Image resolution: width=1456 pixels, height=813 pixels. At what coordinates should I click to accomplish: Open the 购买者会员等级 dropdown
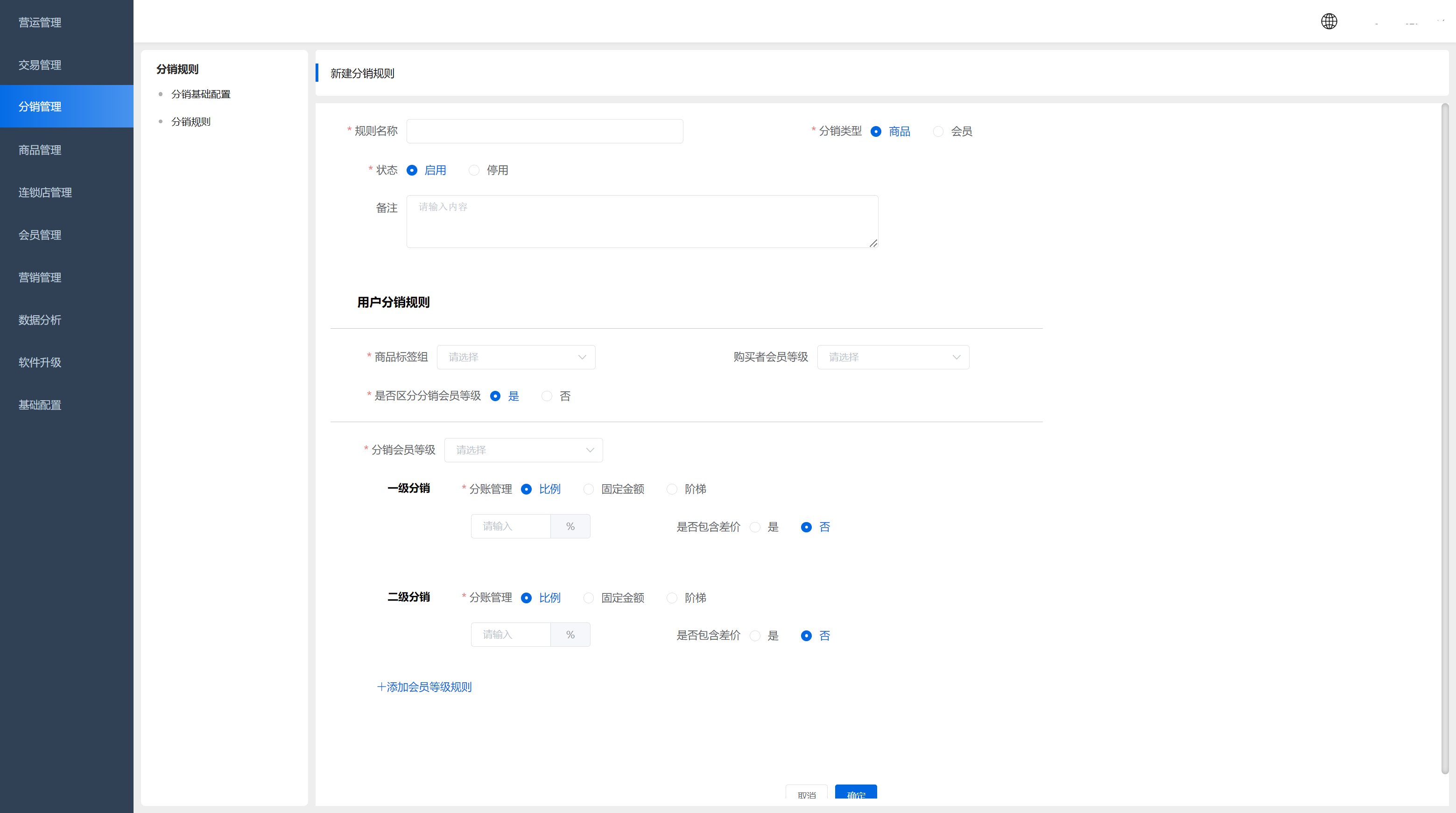pos(893,357)
